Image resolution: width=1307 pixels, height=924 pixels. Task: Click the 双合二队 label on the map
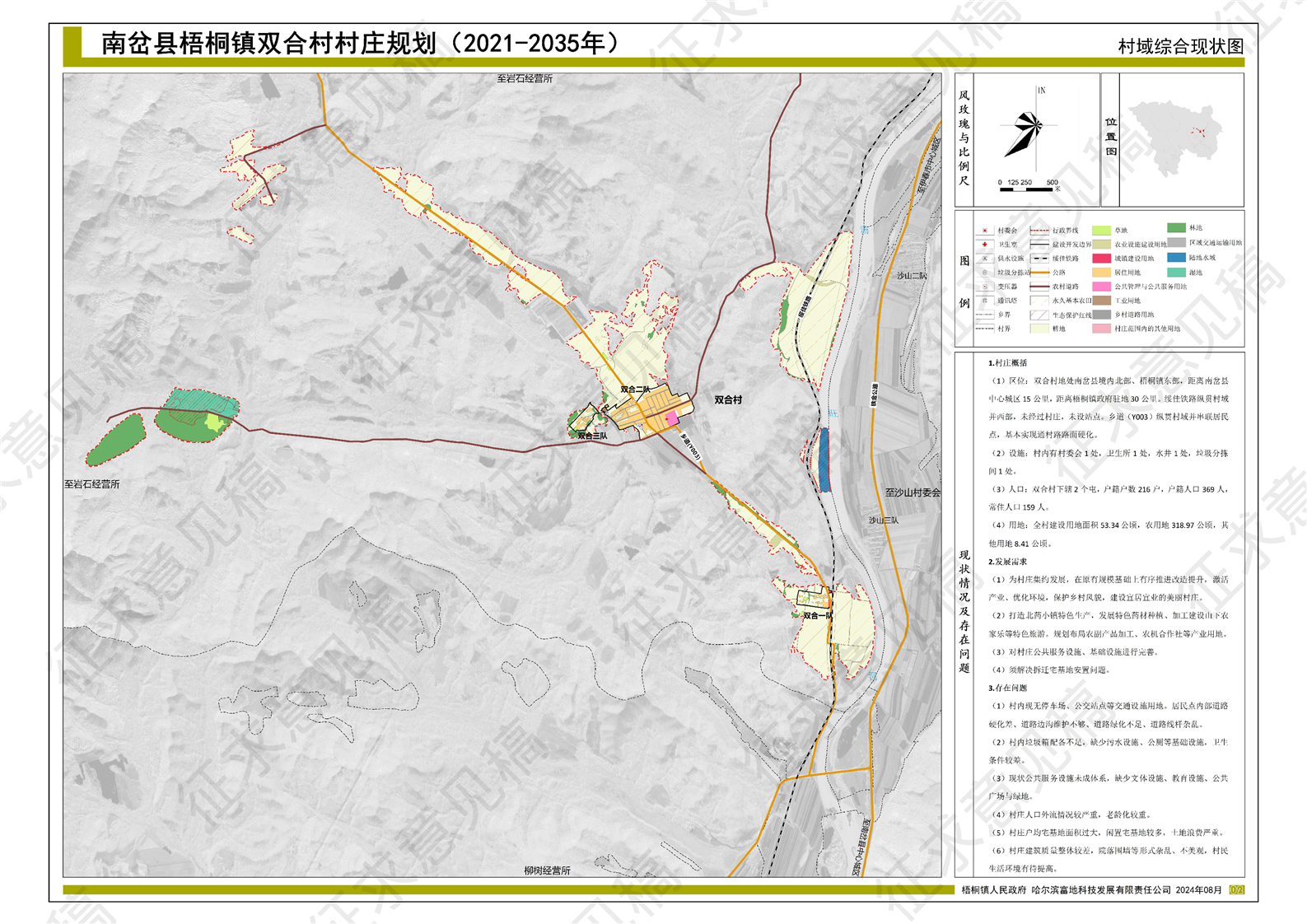tap(635, 390)
